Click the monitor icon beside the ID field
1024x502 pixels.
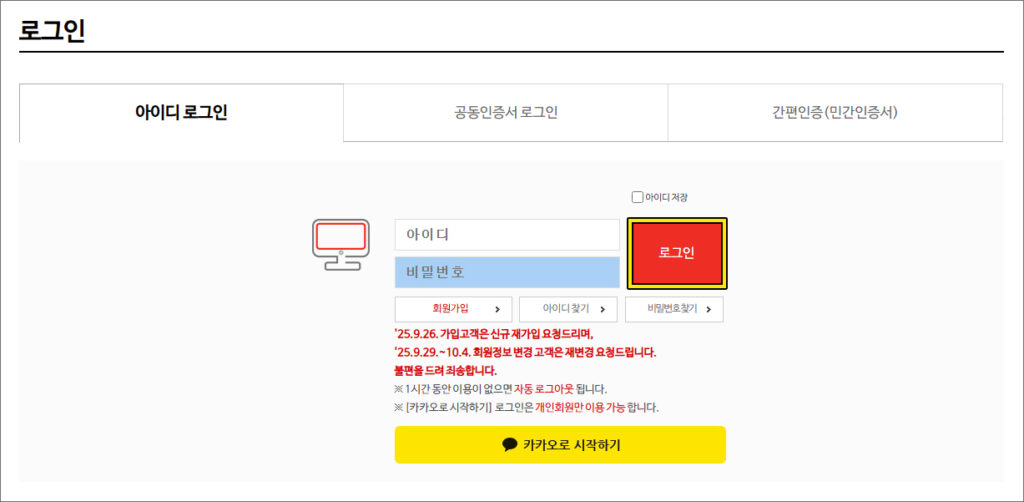click(x=340, y=244)
